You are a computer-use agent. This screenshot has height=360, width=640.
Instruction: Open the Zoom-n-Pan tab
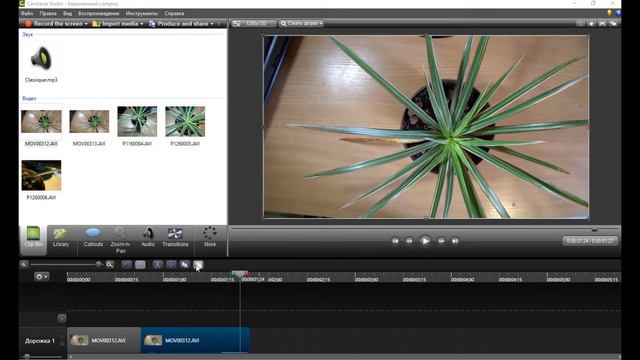[x=120, y=240]
